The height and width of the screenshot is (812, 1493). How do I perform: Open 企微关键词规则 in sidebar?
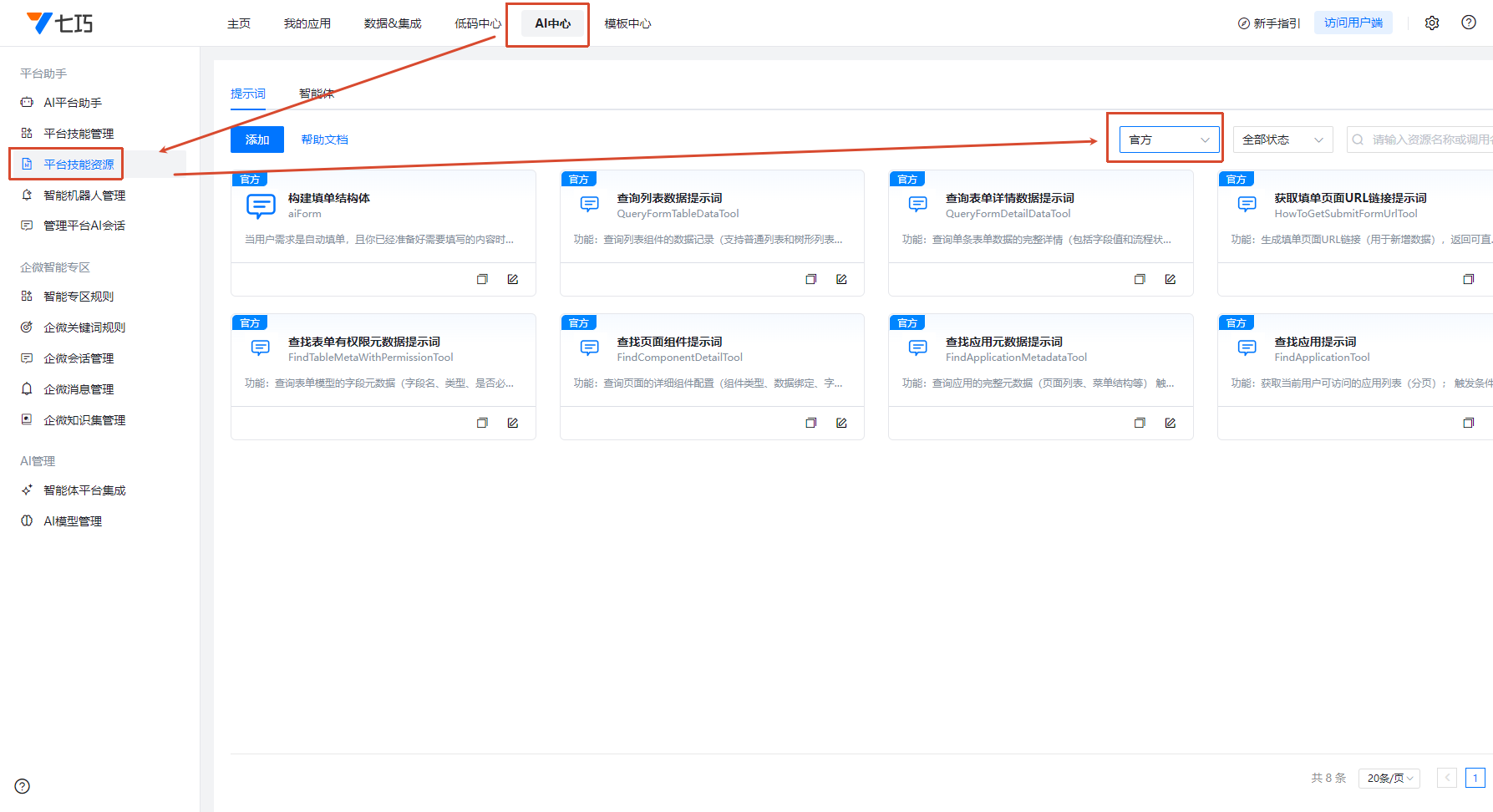pos(84,327)
